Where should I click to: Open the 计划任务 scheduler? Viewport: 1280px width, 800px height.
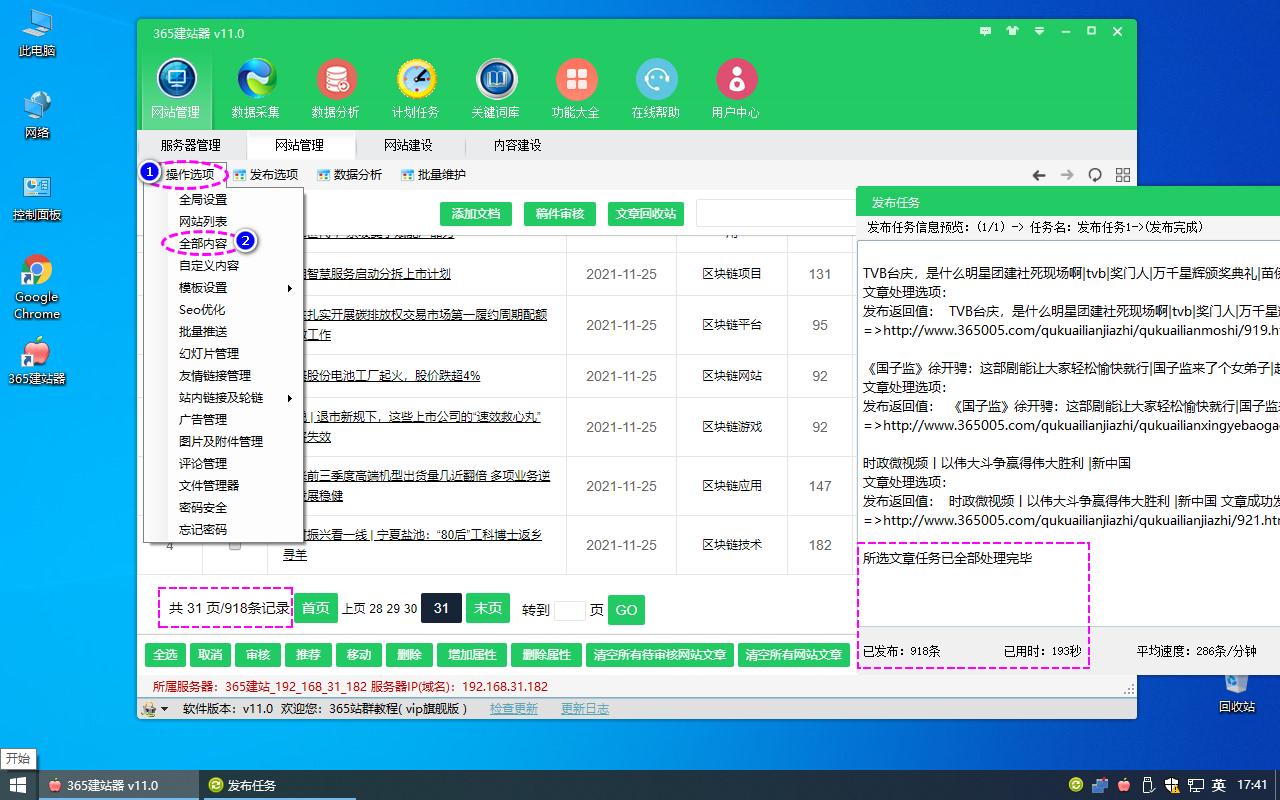point(416,89)
